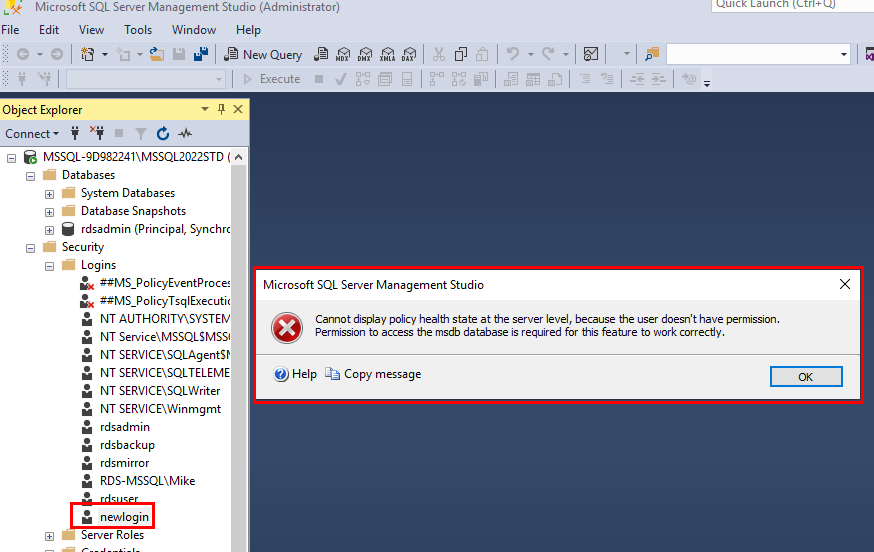
Task: Click the Parse checkmark icon
Action: (340, 79)
